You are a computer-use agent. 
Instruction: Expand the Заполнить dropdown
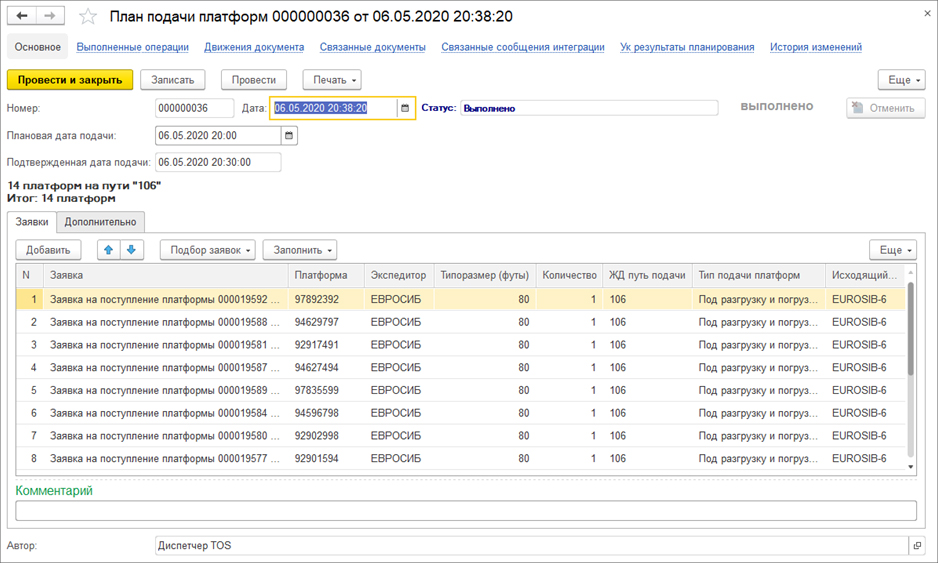[300, 250]
